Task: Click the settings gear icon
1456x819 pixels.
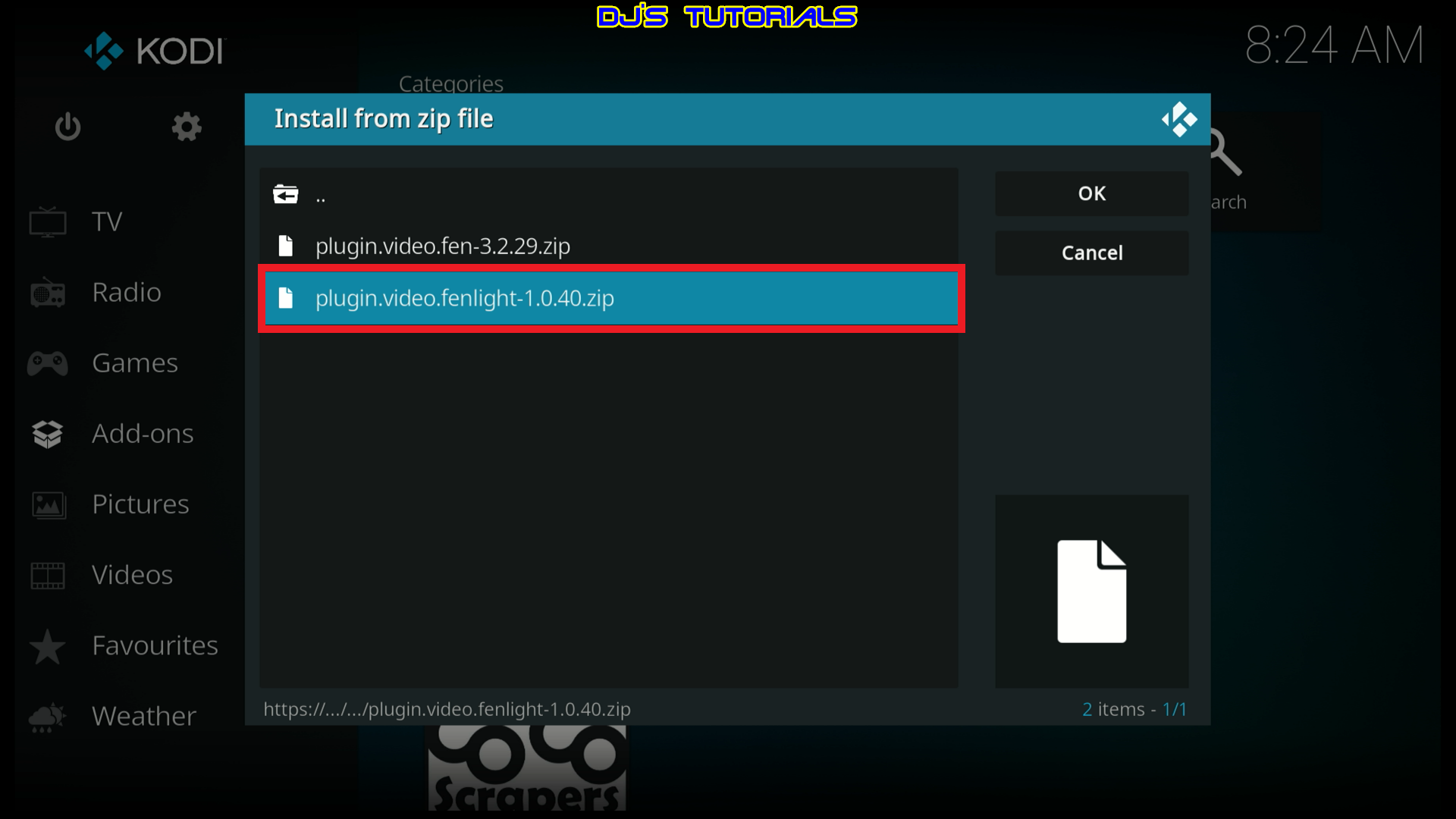Action: click(x=186, y=126)
